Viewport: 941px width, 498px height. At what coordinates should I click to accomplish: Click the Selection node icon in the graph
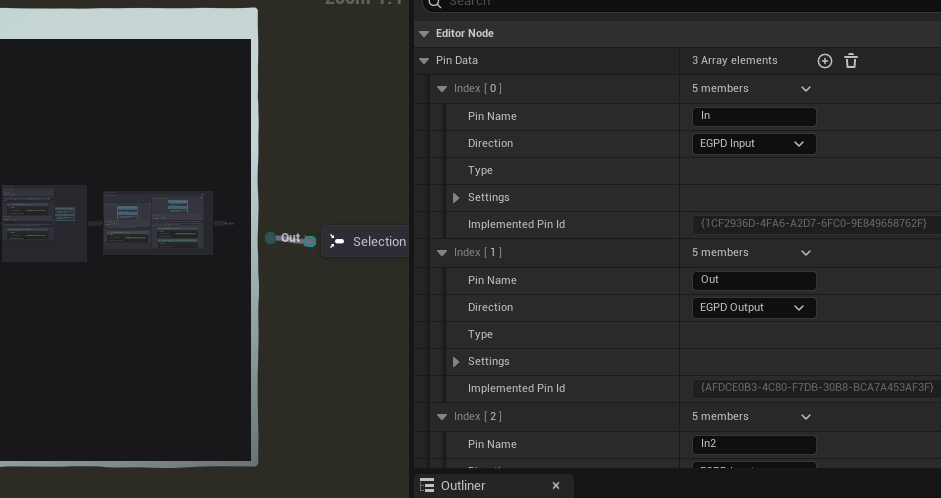[337, 242]
